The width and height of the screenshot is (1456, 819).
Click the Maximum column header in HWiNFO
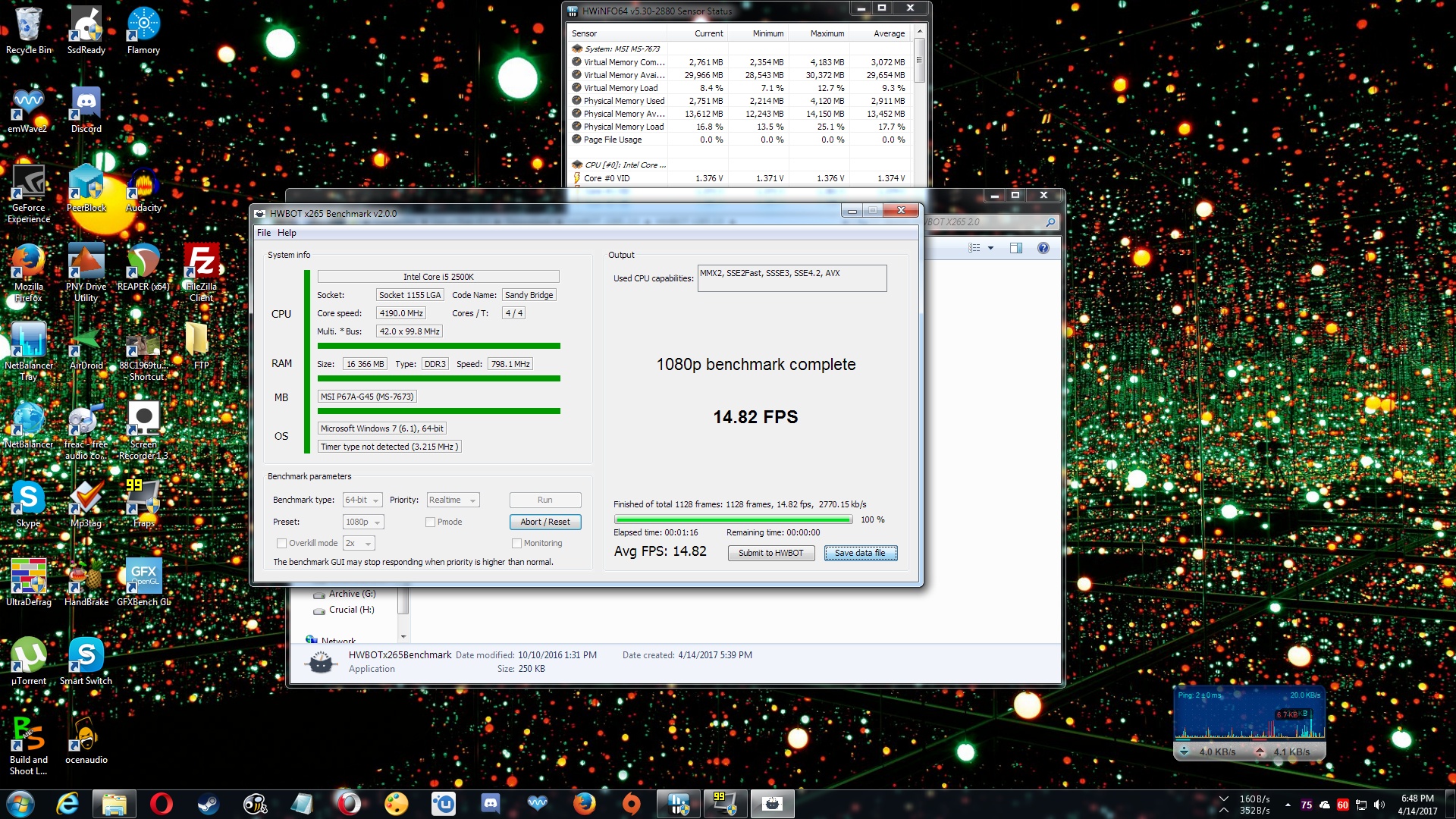(827, 33)
